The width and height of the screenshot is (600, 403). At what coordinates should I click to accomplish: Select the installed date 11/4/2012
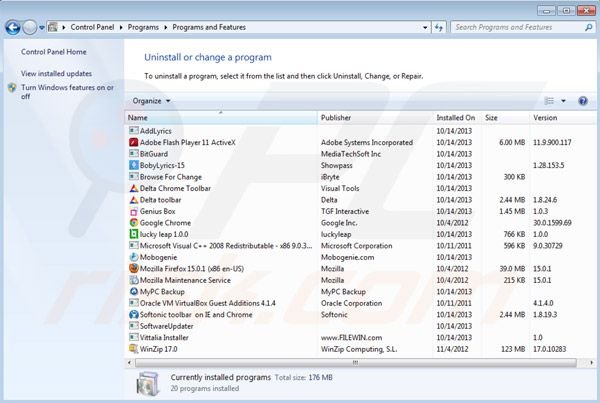click(452, 349)
